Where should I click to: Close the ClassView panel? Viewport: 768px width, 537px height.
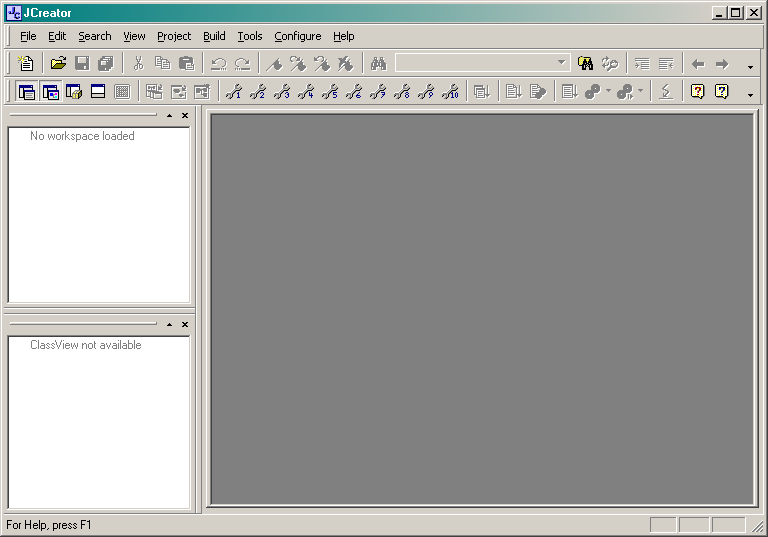pos(185,324)
